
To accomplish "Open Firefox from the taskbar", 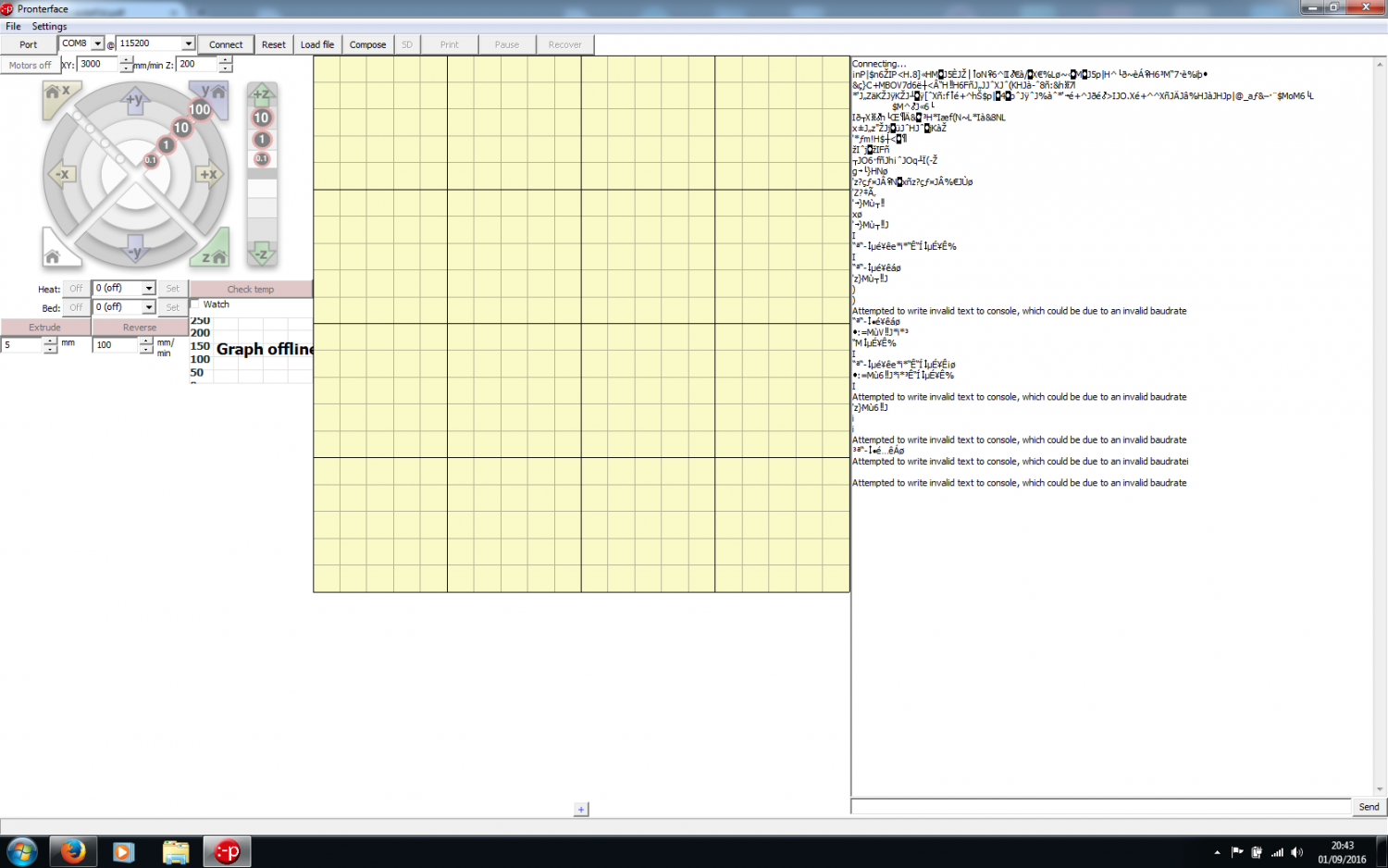I will 73,851.
